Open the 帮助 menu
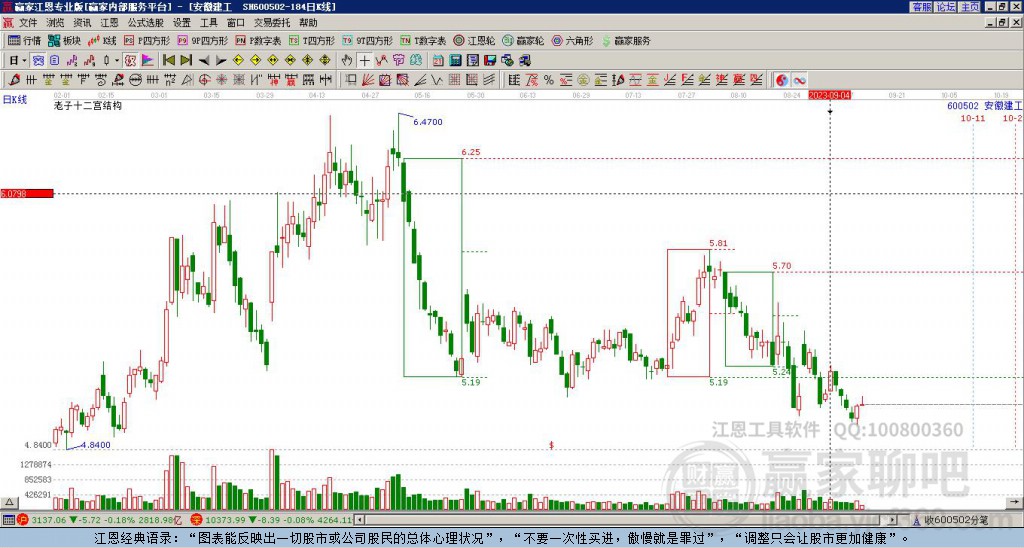1024x548 pixels. [308, 22]
